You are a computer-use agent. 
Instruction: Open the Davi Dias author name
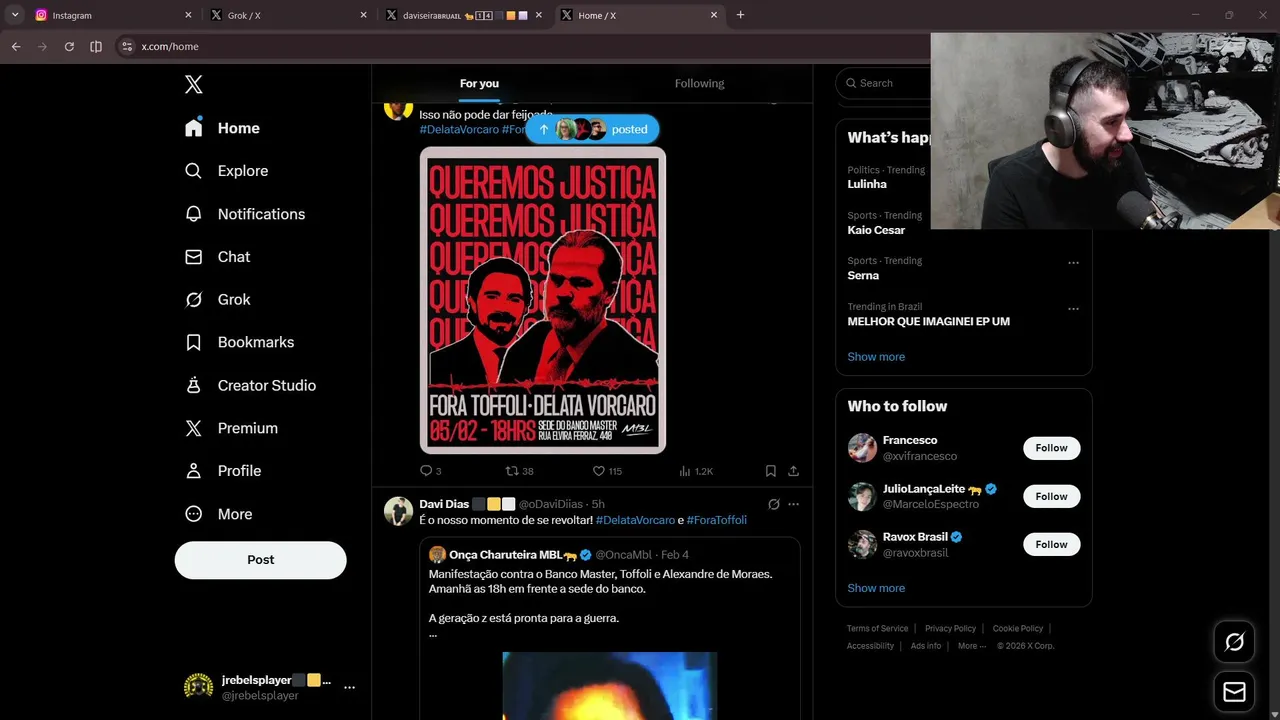444,504
